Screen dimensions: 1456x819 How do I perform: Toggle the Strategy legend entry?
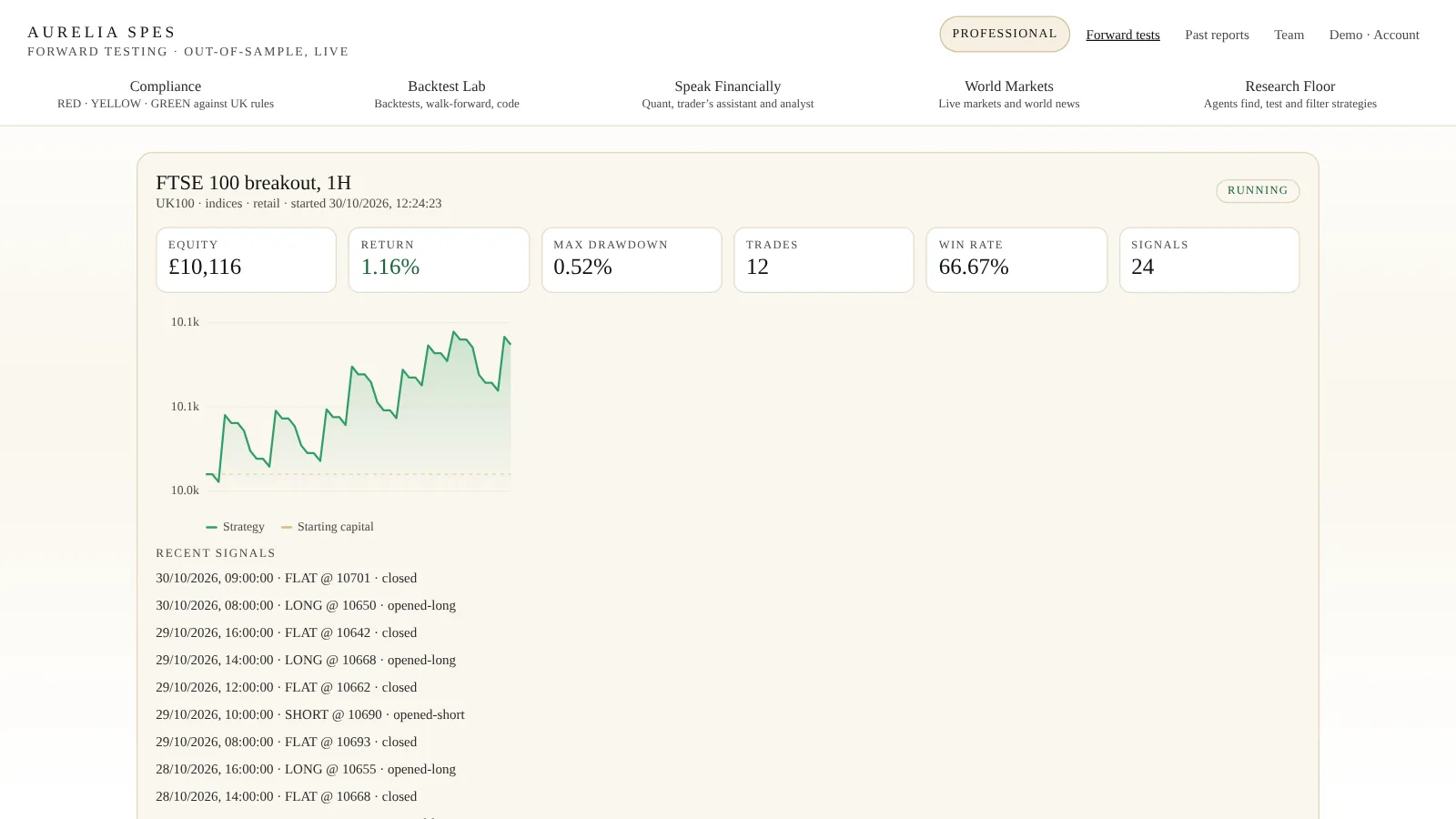pos(235,526)
